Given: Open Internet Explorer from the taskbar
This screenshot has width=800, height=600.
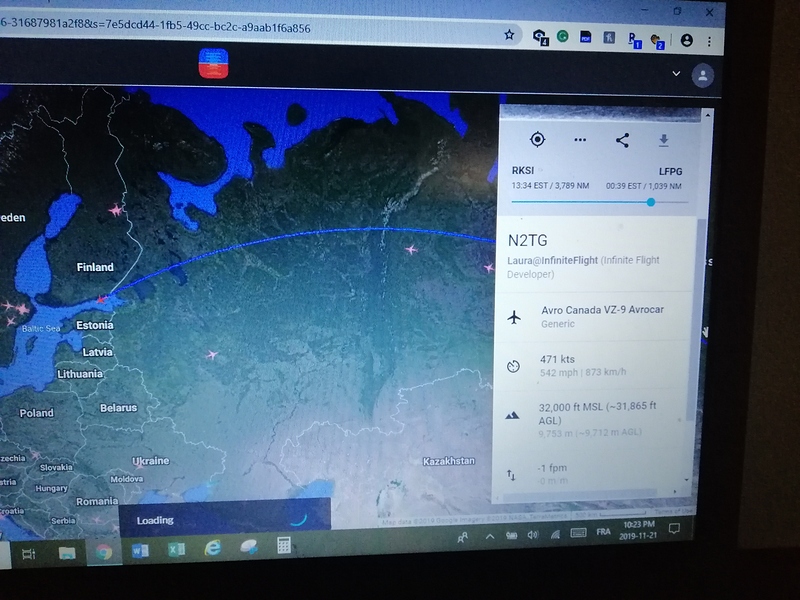Looking at the screenshot, I should [x=212, y=547].
